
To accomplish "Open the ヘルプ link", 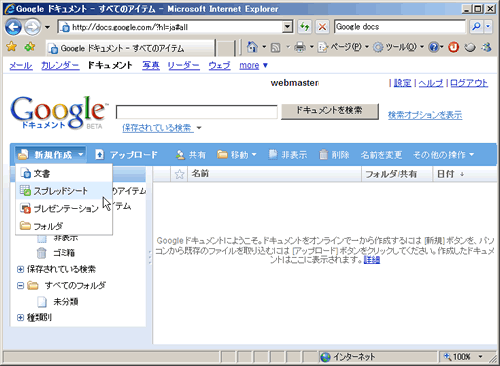I will point(431,83).
